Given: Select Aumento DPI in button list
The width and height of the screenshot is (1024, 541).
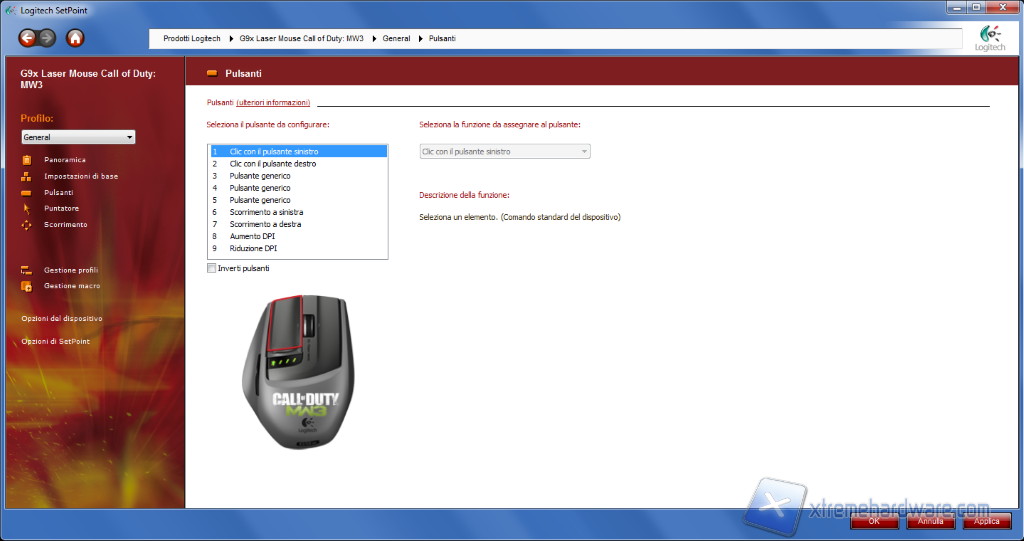Looking at the screenshot, I should click(x=251, y=236).
